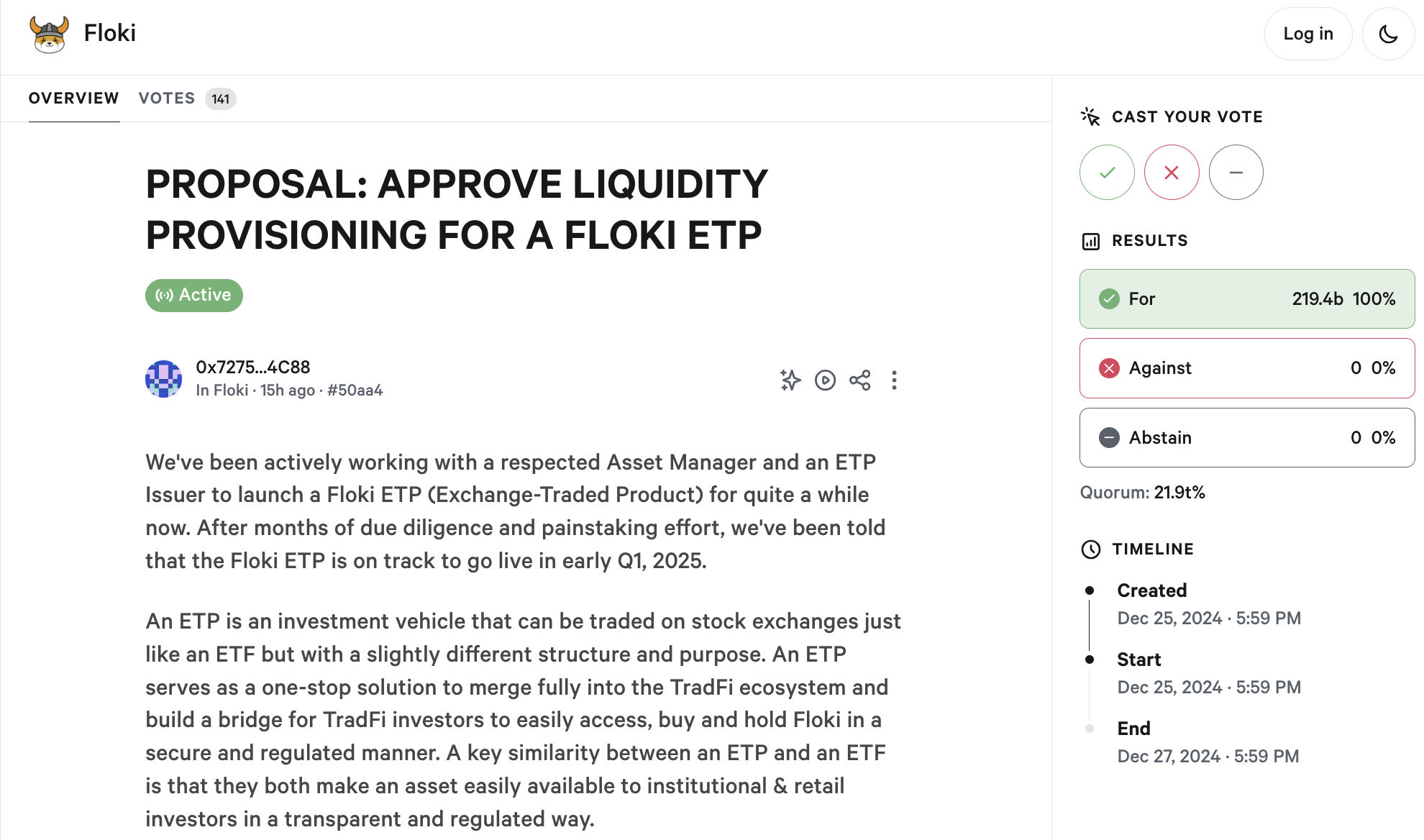The width and height of the screenshot is (1424, 840).
Task: Share the proposal via the share icon
Action: coord(859,380)
